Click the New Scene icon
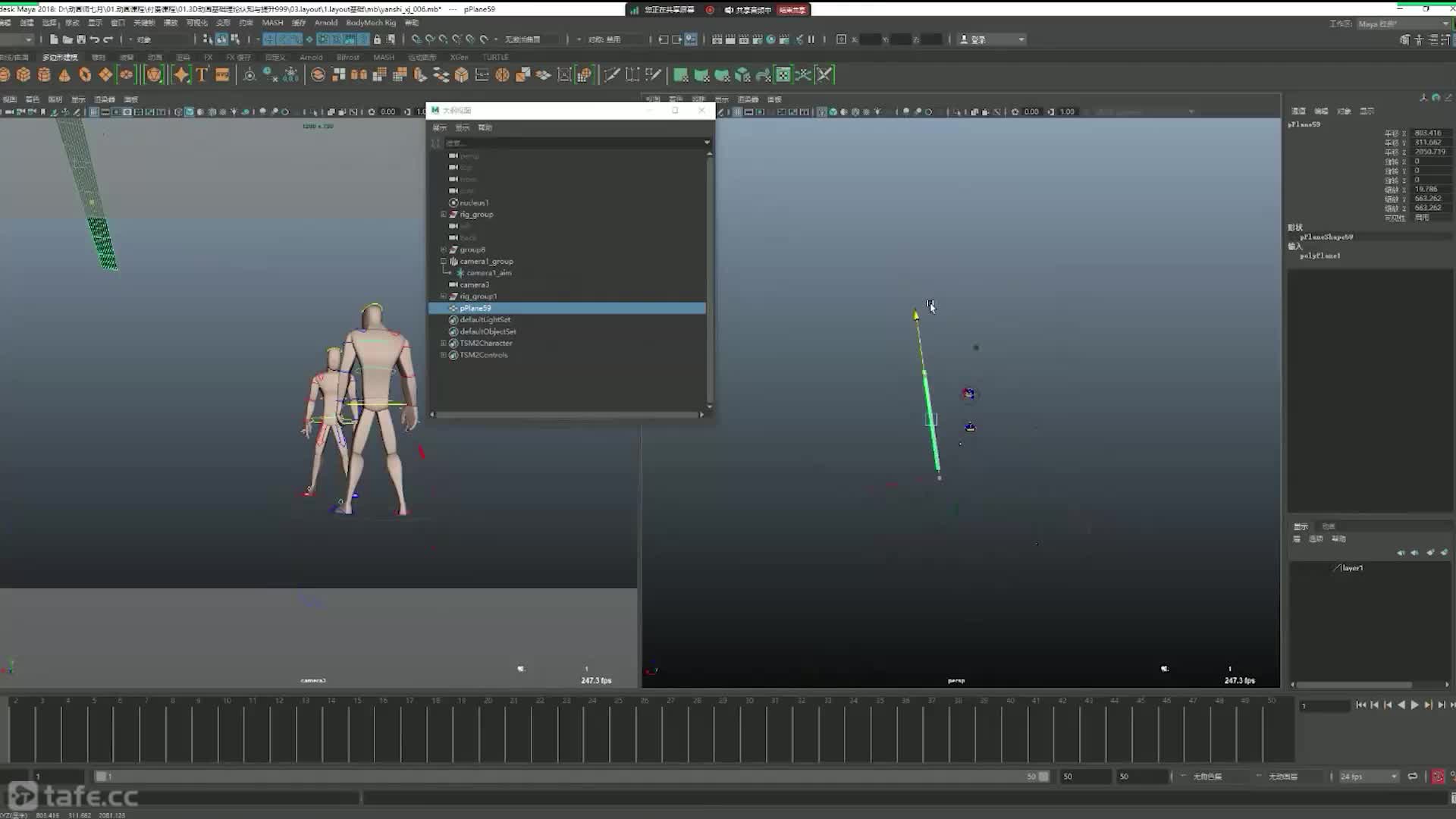Viewport: 1456px width, 819px height. pyautogui.click(x=54, y=39)
